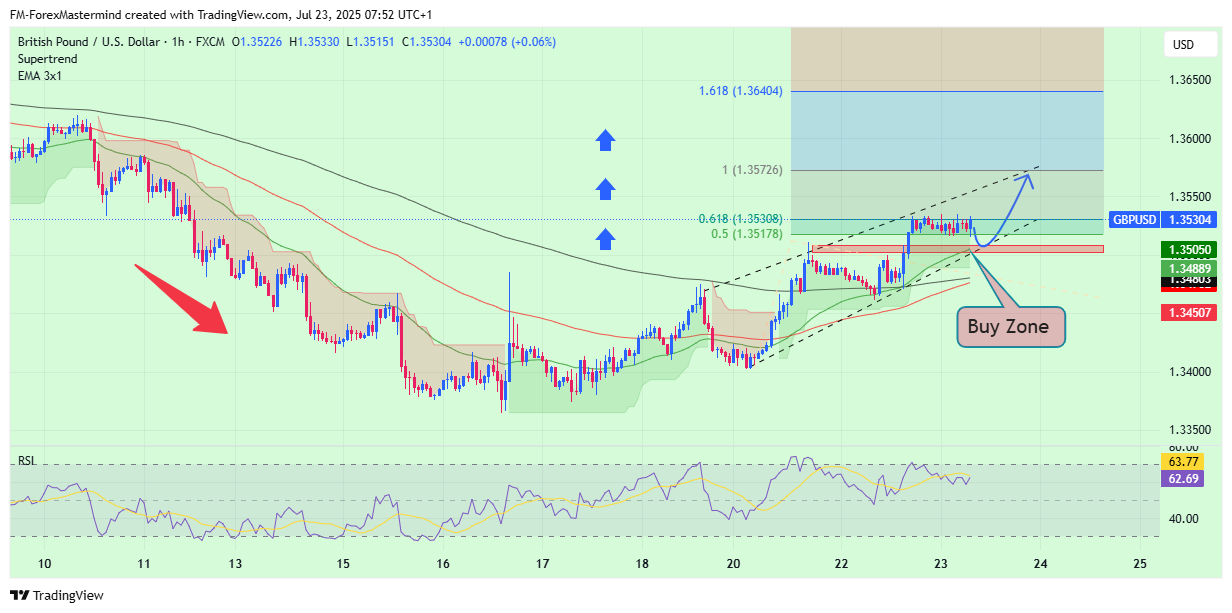
Task: Click the 1.618 (1.36404) Fibonacci label
Action: [x=739, y=91]
